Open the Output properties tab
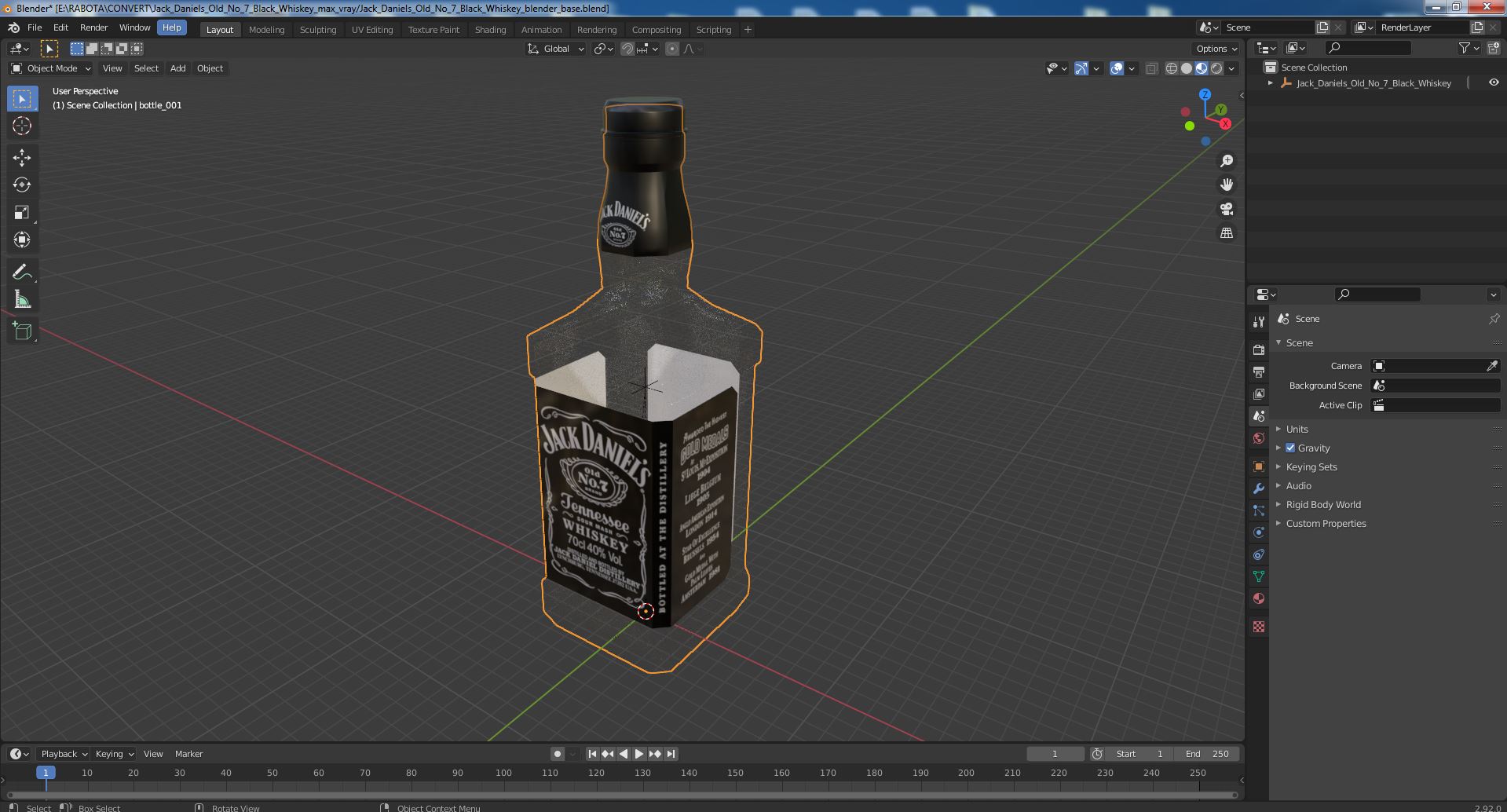 coord(1259,372)
